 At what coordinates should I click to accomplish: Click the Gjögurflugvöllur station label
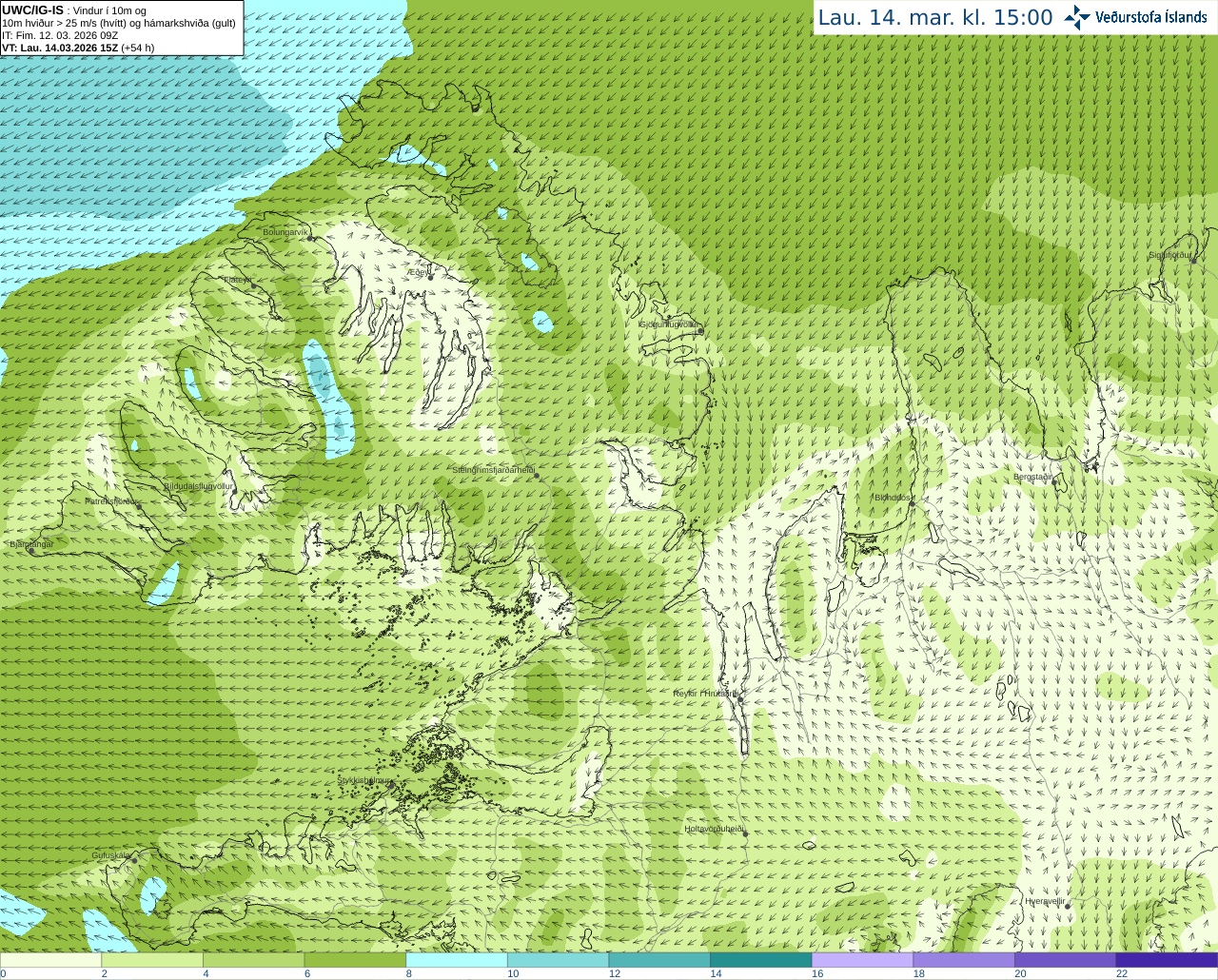(670, 324)
